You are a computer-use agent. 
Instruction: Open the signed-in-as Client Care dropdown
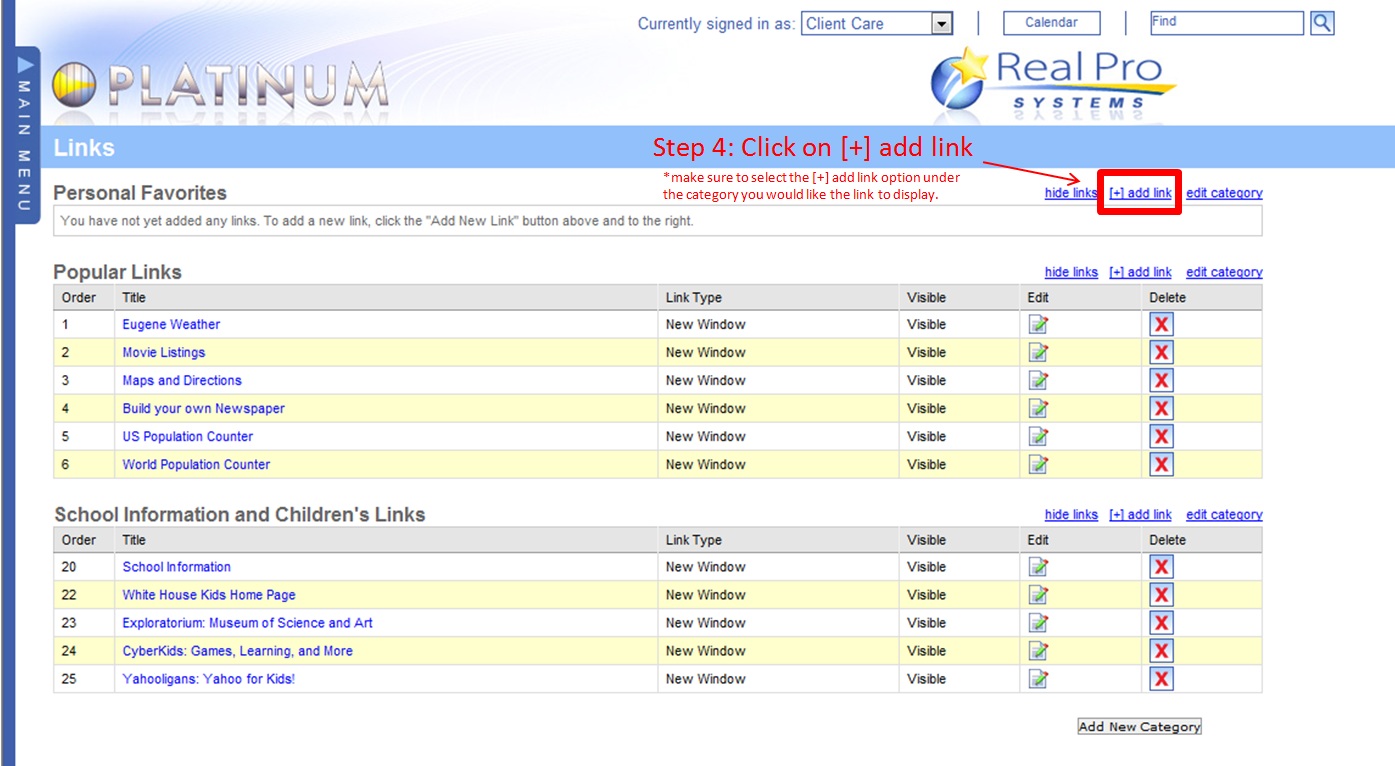(x=941, y=24)
